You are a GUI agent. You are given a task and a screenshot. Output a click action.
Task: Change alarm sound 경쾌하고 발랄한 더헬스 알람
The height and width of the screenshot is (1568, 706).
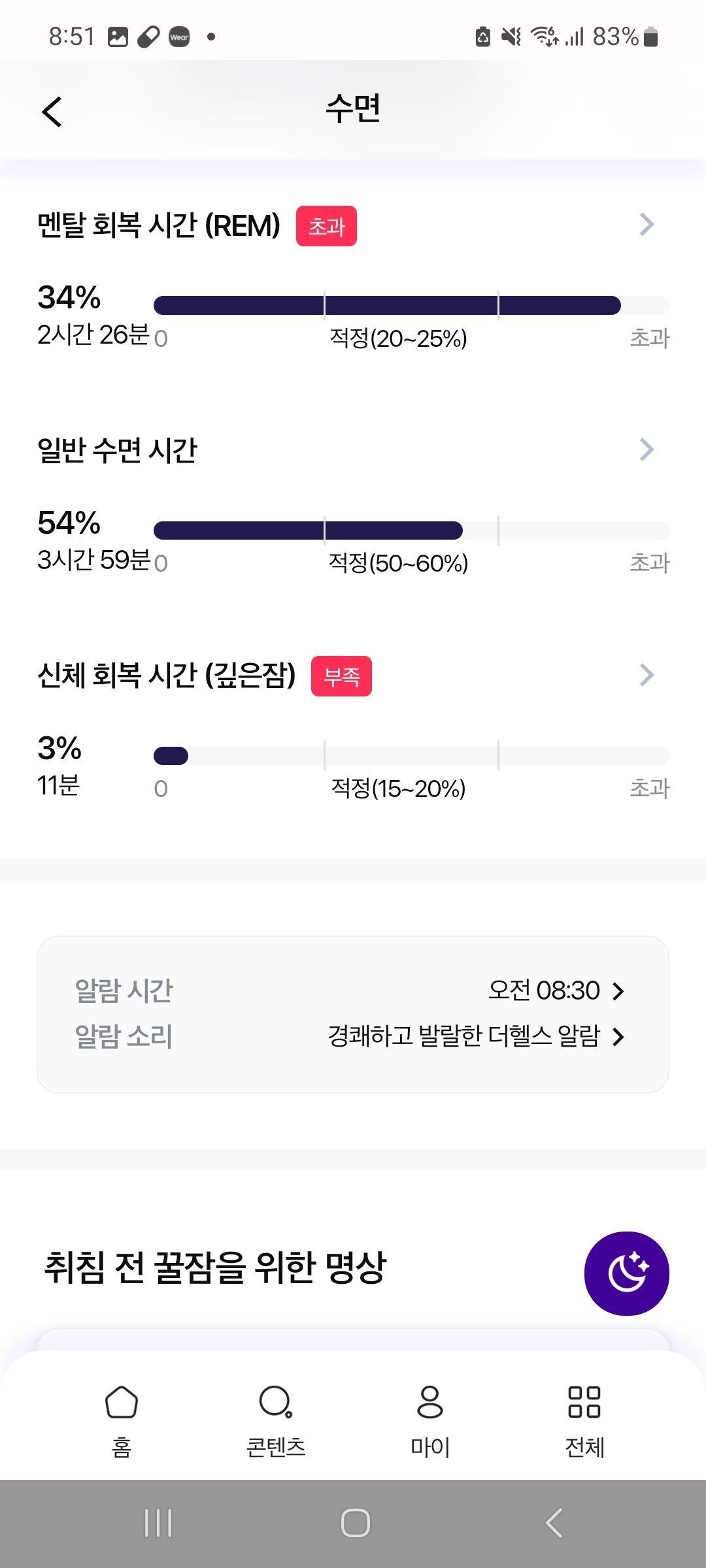tap(477, 1036)
